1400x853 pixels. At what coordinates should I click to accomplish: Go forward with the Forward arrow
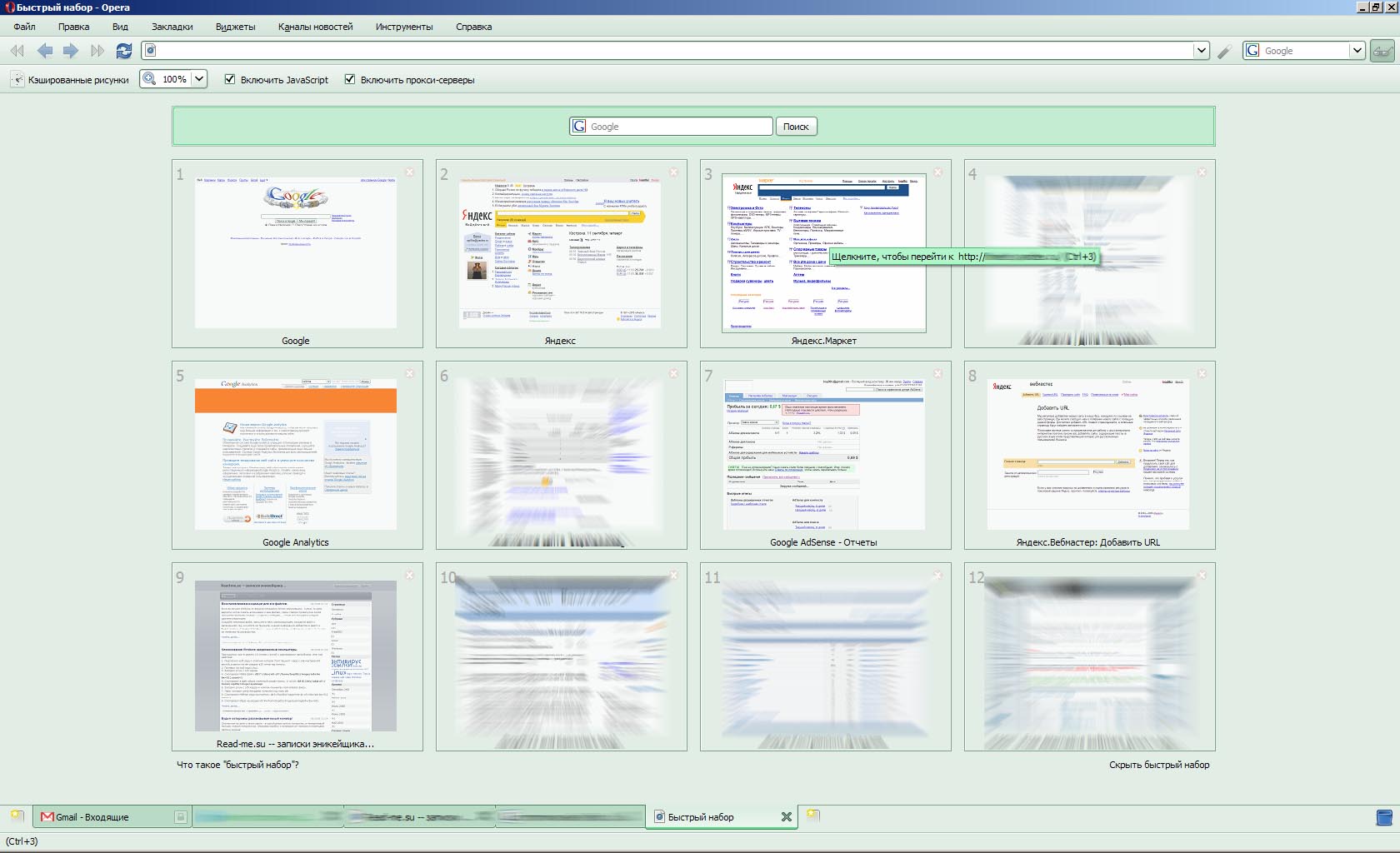(x=71, y=51)
